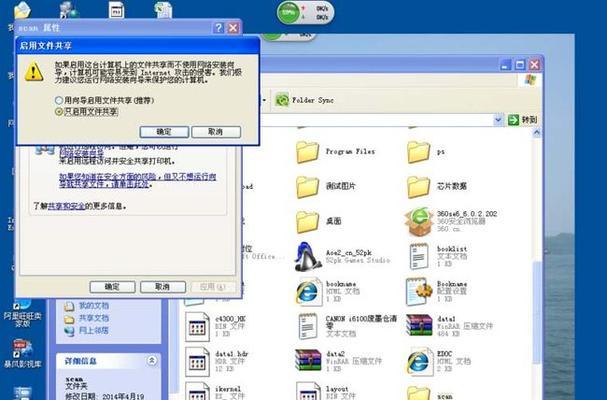Open the 共享和安全 help link
Screen dimensions: 607x400
pyautogui.click(x=66, y=206)
